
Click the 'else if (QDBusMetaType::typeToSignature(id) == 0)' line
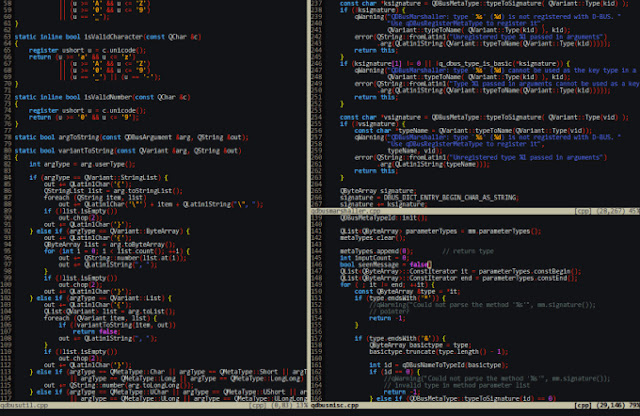tap(461, 398)
